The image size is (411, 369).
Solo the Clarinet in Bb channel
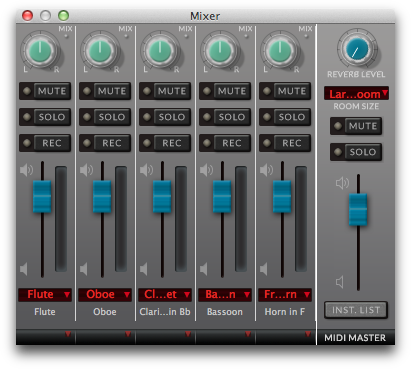tap(165, 117)
